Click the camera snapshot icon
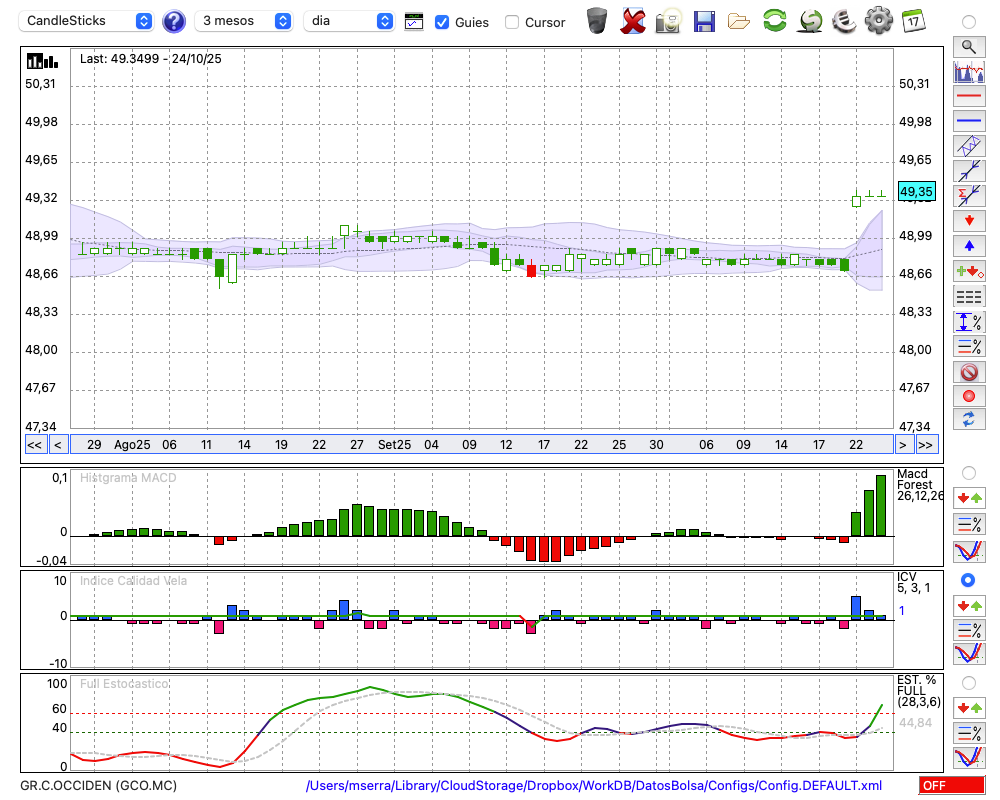Viewport: 1000px width, 800px height. point(668,20)
